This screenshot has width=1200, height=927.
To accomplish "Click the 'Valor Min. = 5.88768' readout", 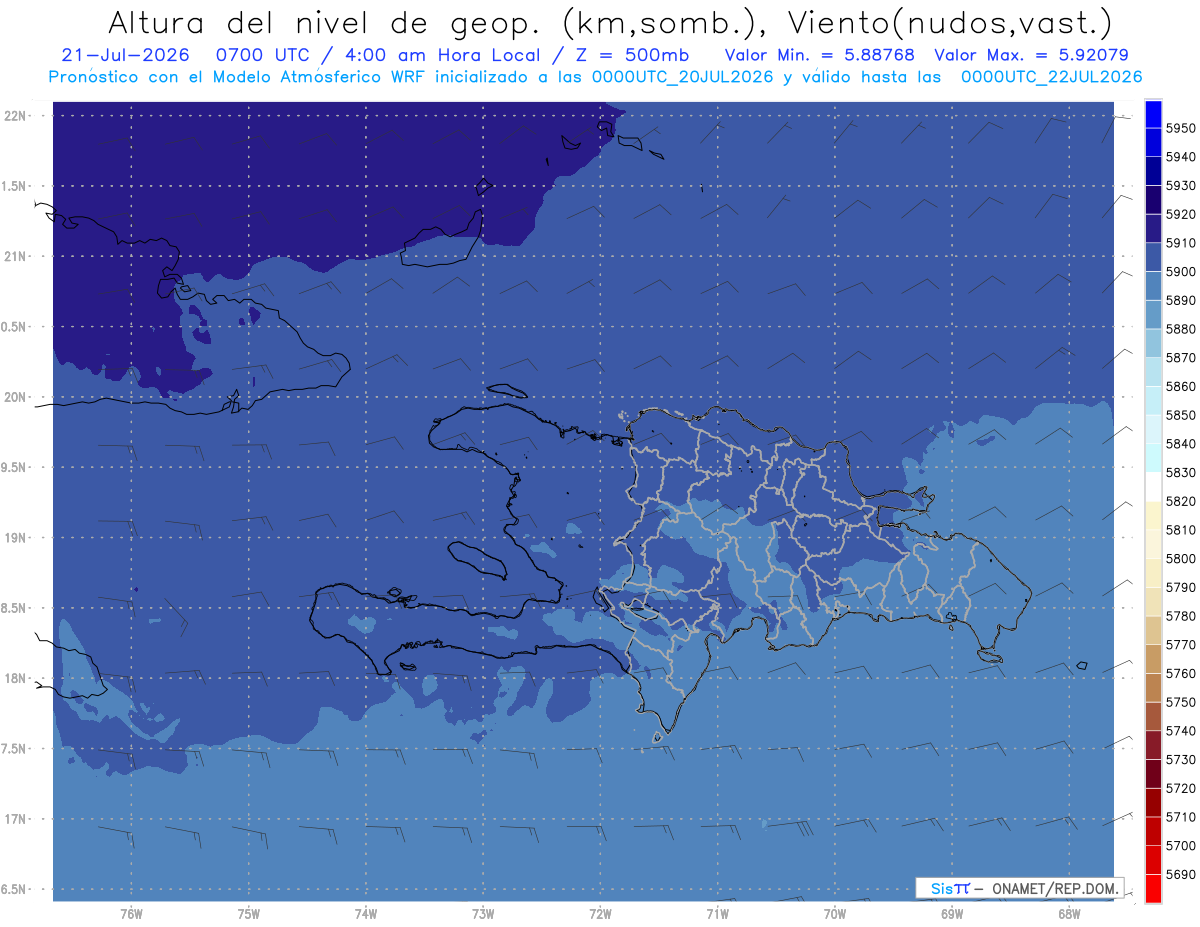I will (x=820, y=55).
